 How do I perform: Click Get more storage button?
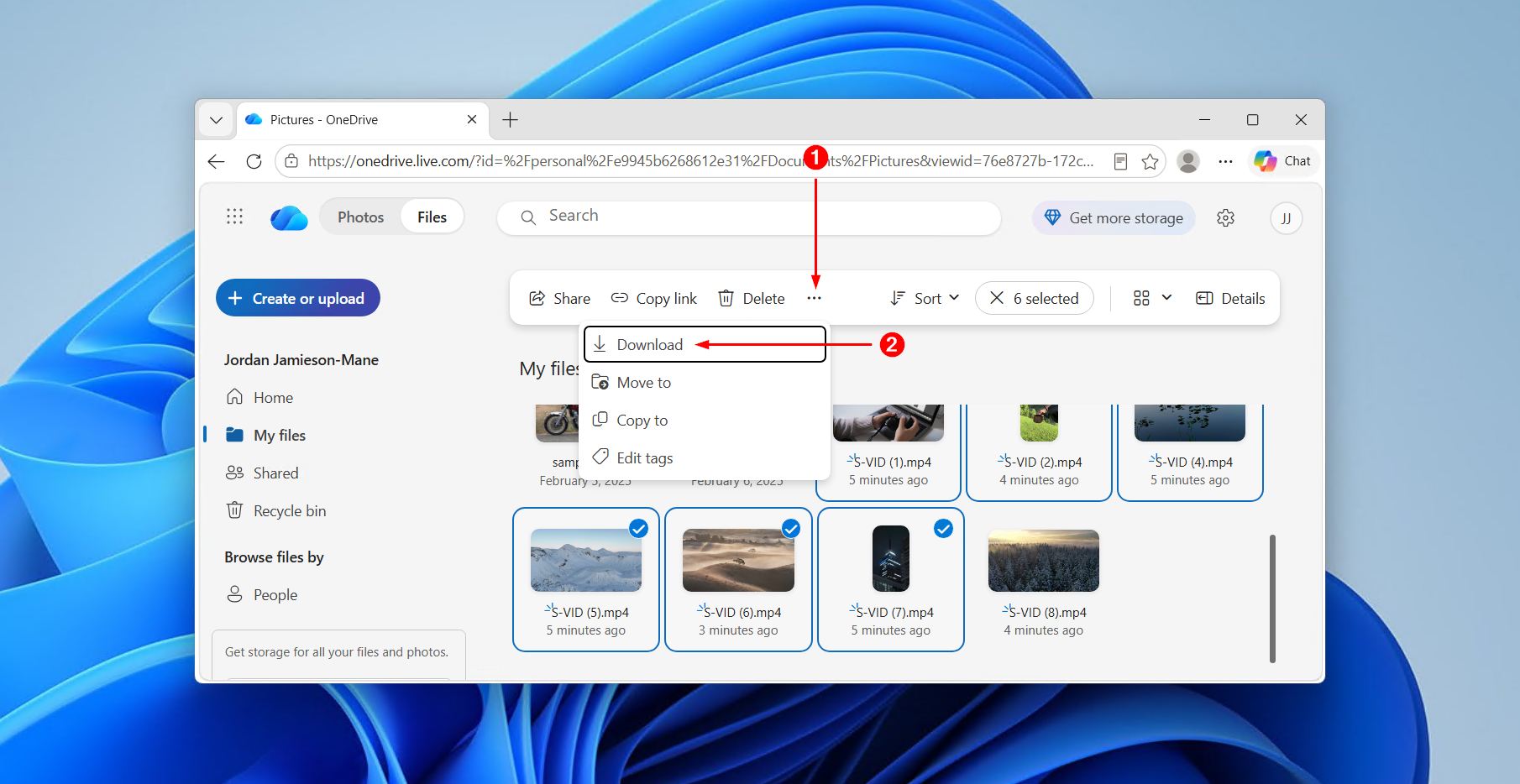tap(1114, 218)
